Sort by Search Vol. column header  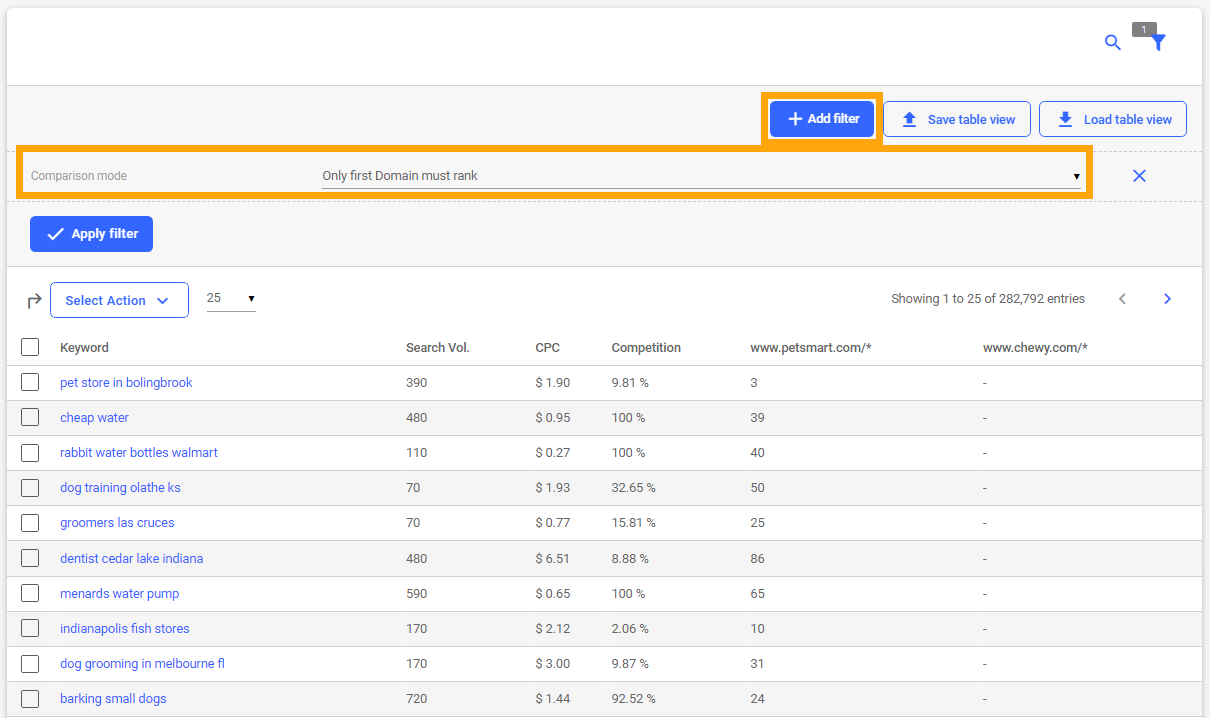coord(437,348)
